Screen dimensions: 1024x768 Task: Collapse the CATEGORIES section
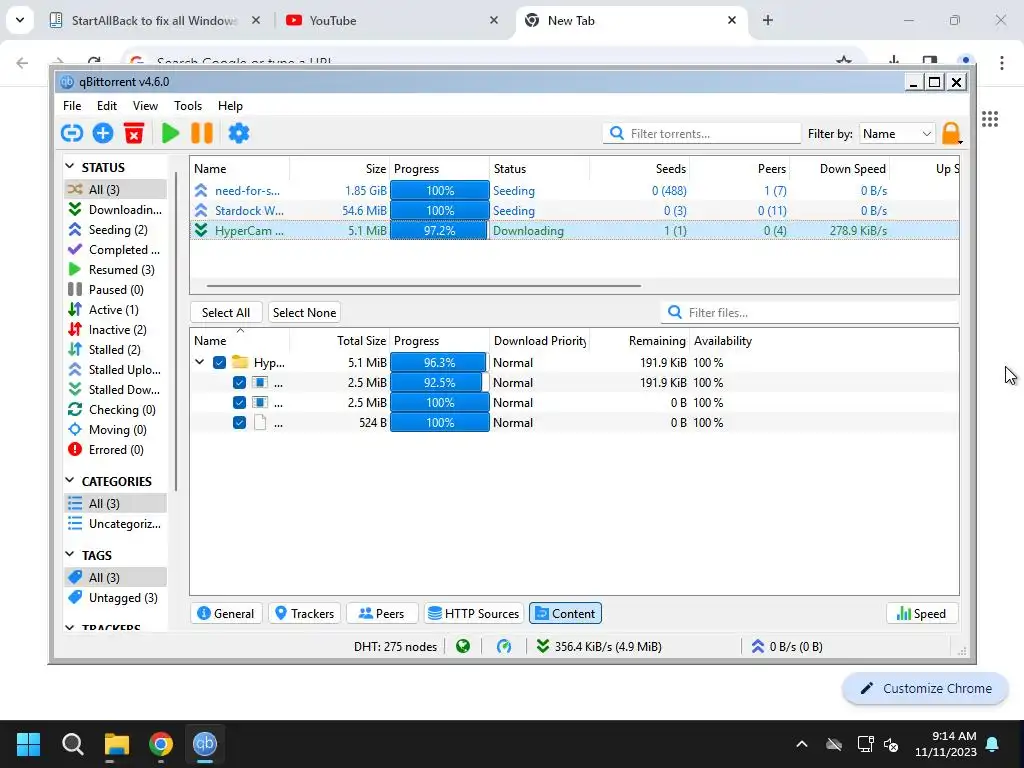point(70,481)
